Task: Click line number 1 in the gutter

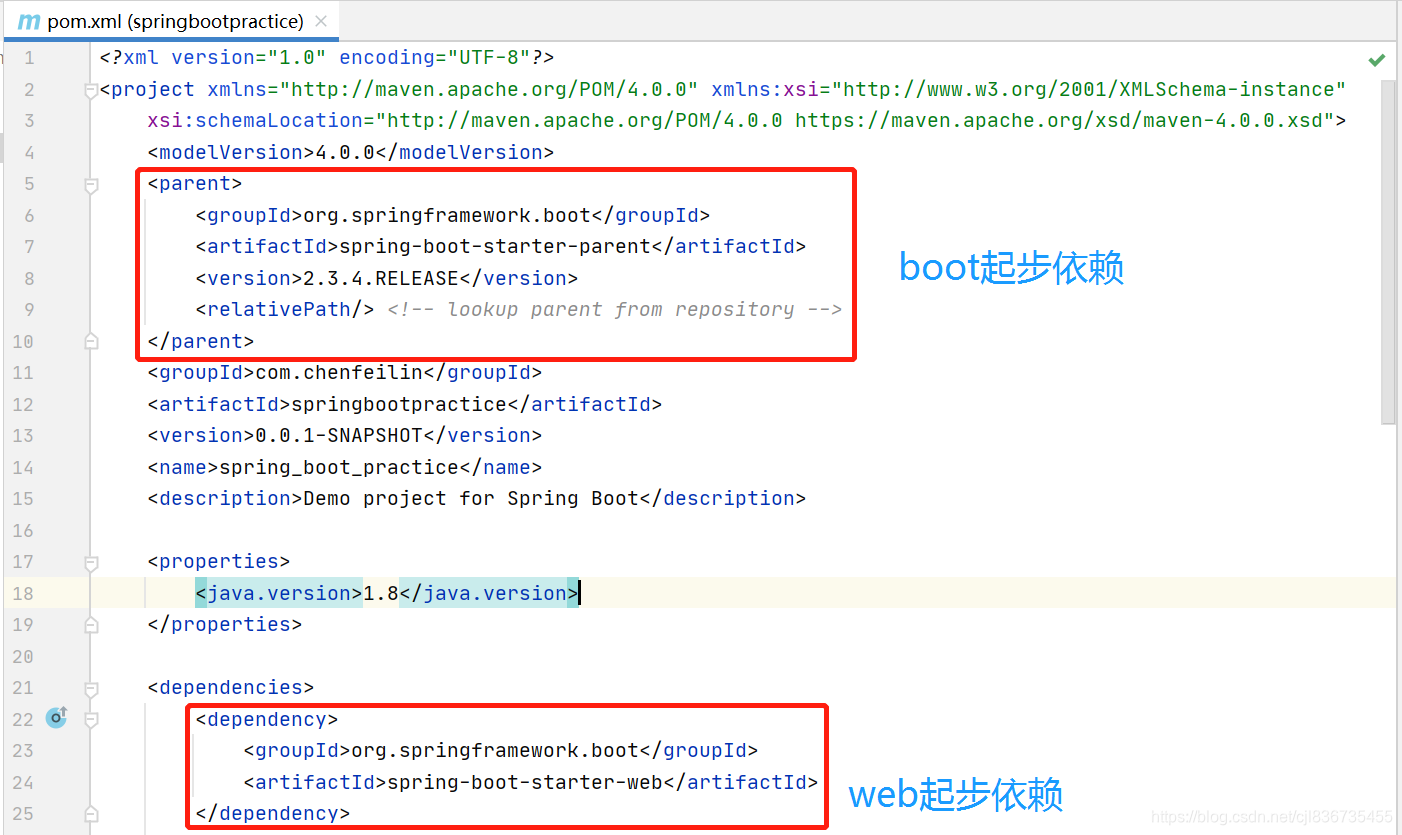Action: [28, 58]
